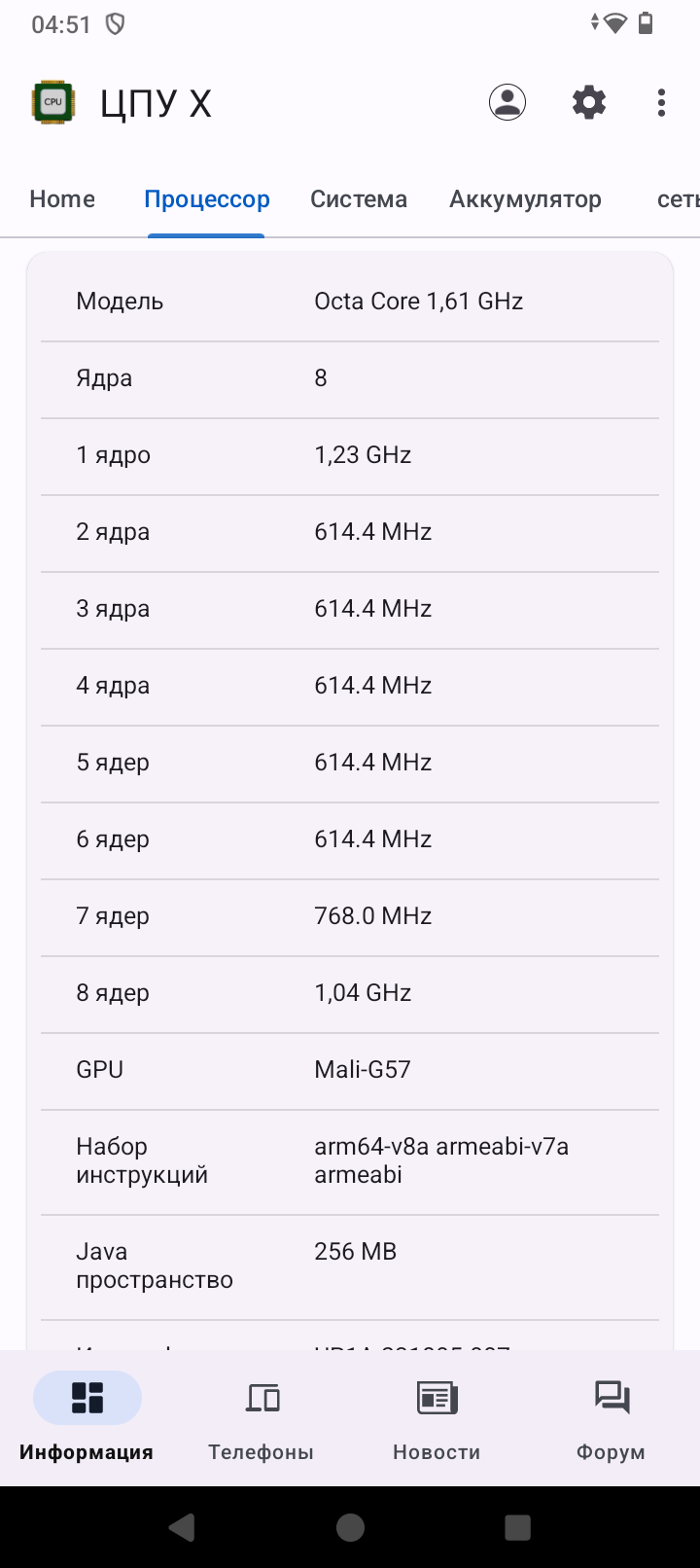Tap the Набор инструкций row
The height and width of the screenshot is (1568, 700).
(350, 1160)
